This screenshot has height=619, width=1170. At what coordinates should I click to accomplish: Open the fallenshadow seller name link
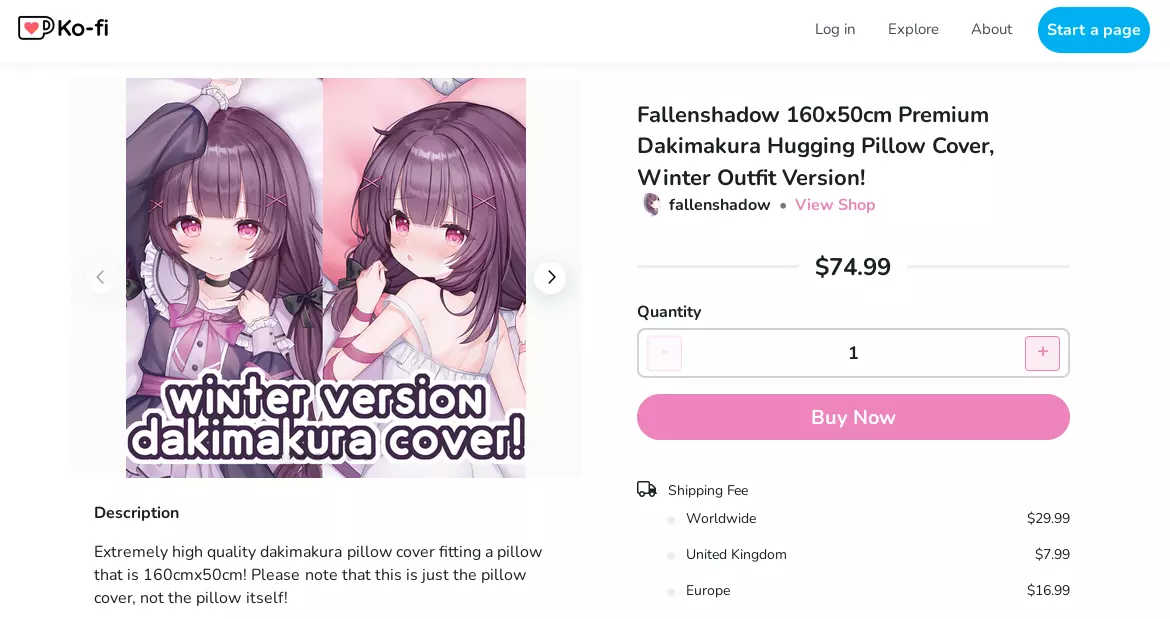pos(719,204)
